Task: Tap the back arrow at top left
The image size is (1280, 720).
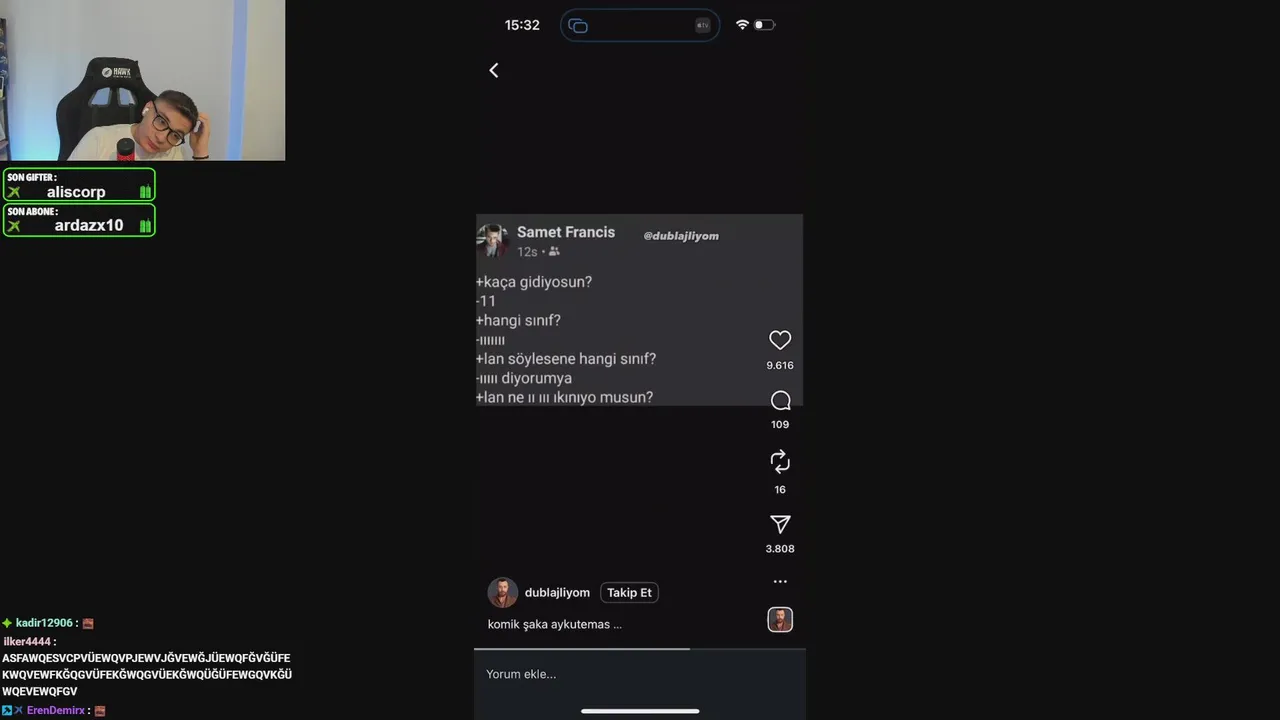Action: point(494,70)
